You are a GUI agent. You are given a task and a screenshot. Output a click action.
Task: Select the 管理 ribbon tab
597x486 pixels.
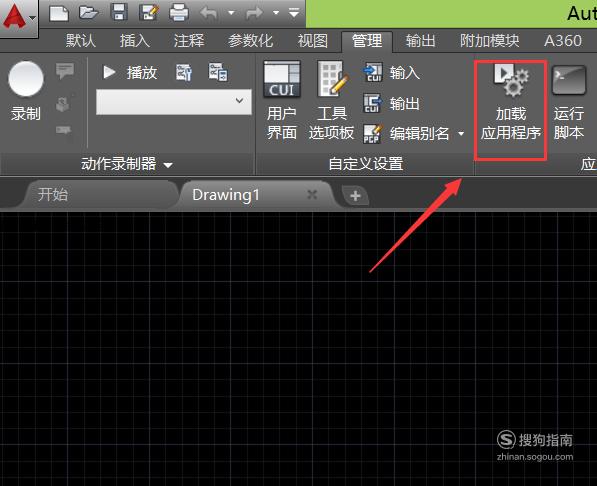point(367,41)
